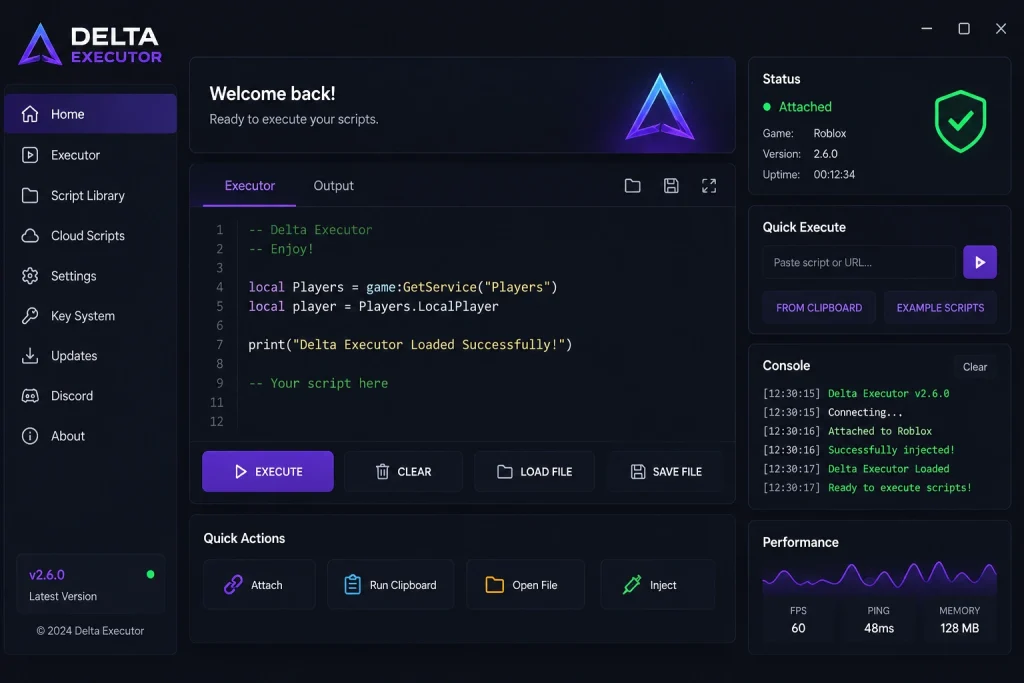Screen dimensions: 1024x683
Task: Click the LOAD FILE button
Action: (534, 471)
